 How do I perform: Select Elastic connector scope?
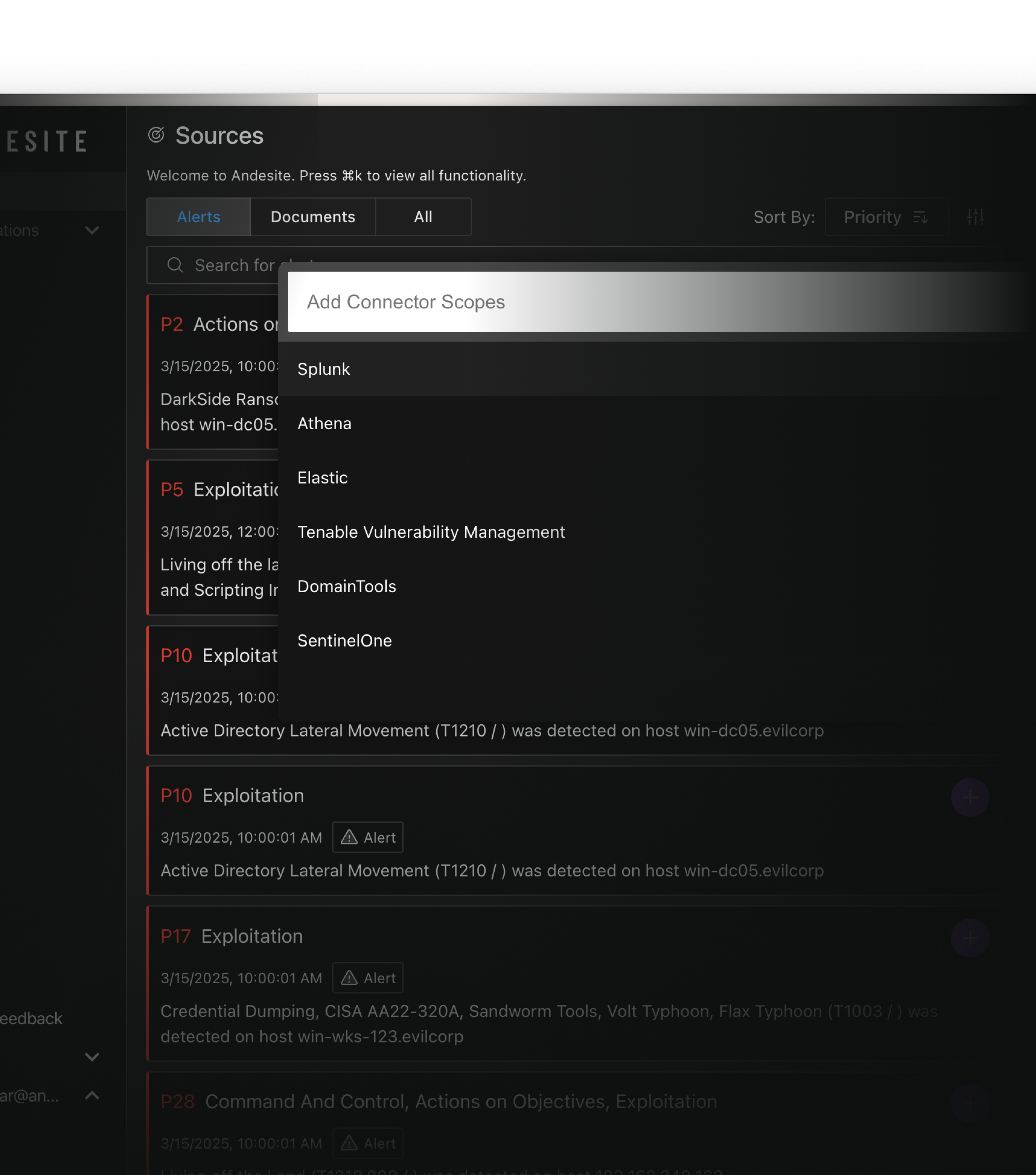pyautogui.click(x=657, y=478)
